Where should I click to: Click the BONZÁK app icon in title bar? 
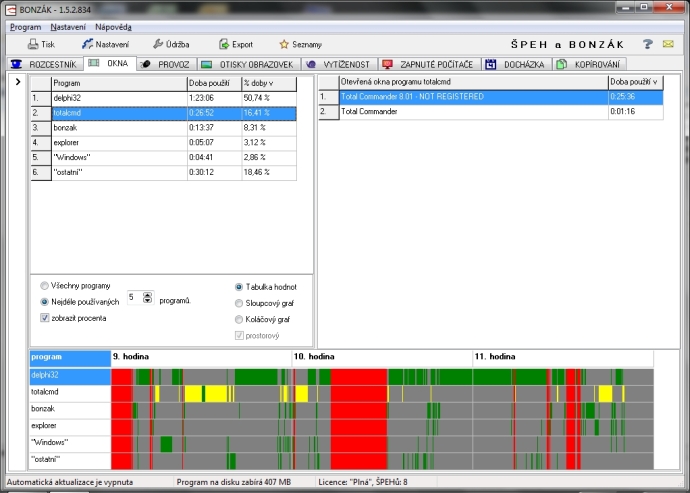[x=11, y=9]
